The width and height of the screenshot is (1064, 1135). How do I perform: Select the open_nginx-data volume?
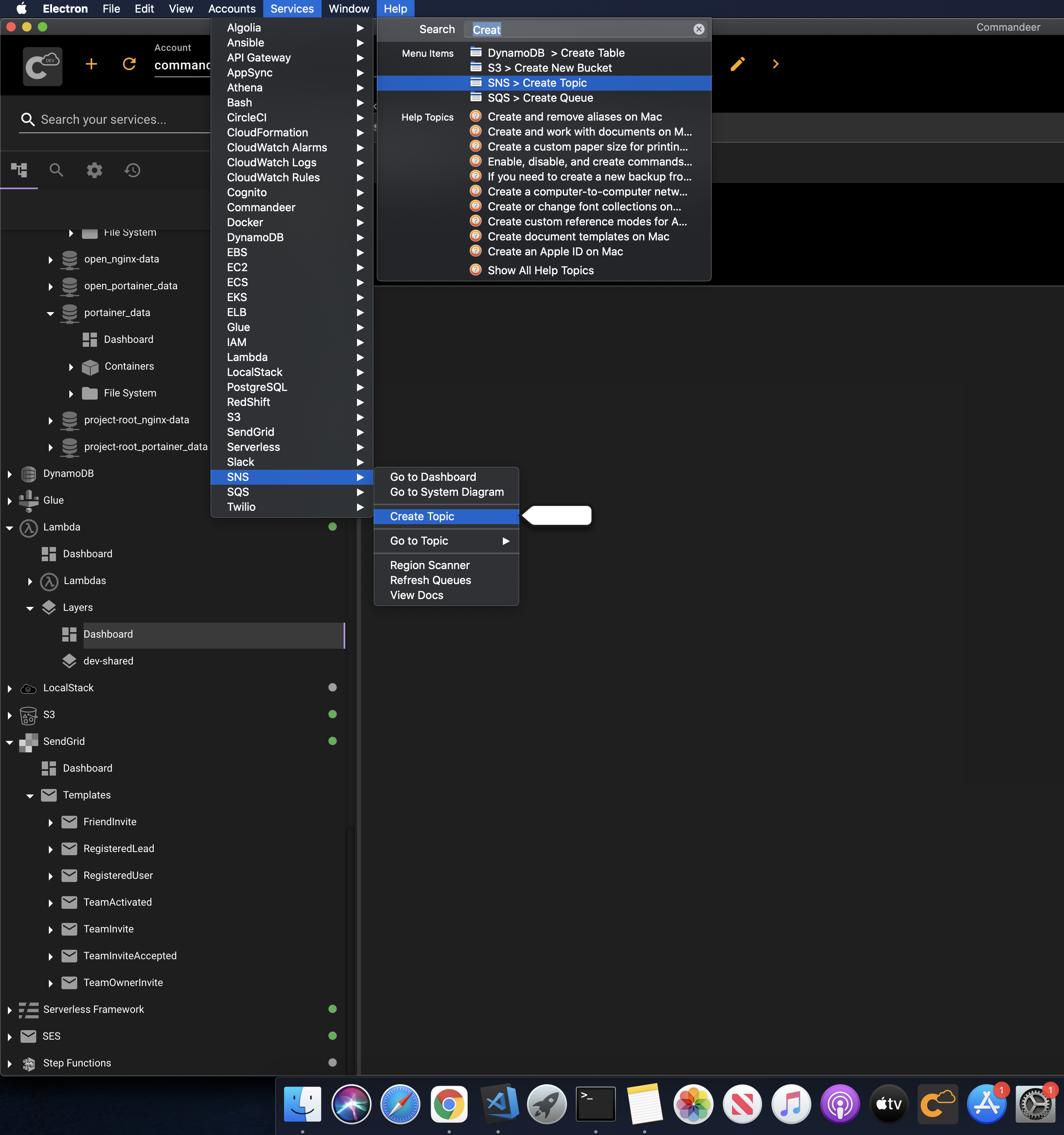pos(122,259)
